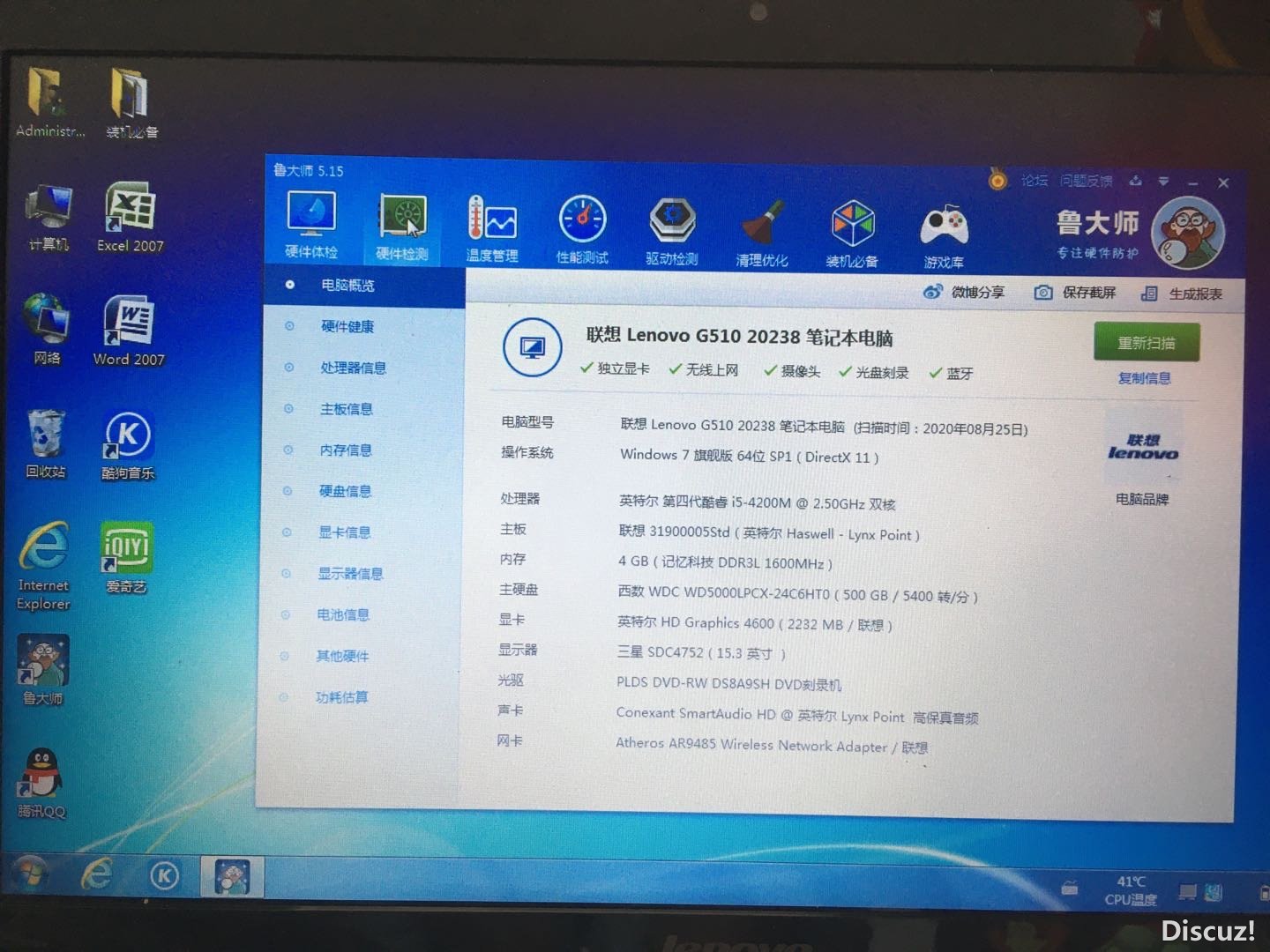Viewport: 1270px width, 952px height.
Task: Click the 三星 SDC4752 monitor text
Action: tap(701, 653)
